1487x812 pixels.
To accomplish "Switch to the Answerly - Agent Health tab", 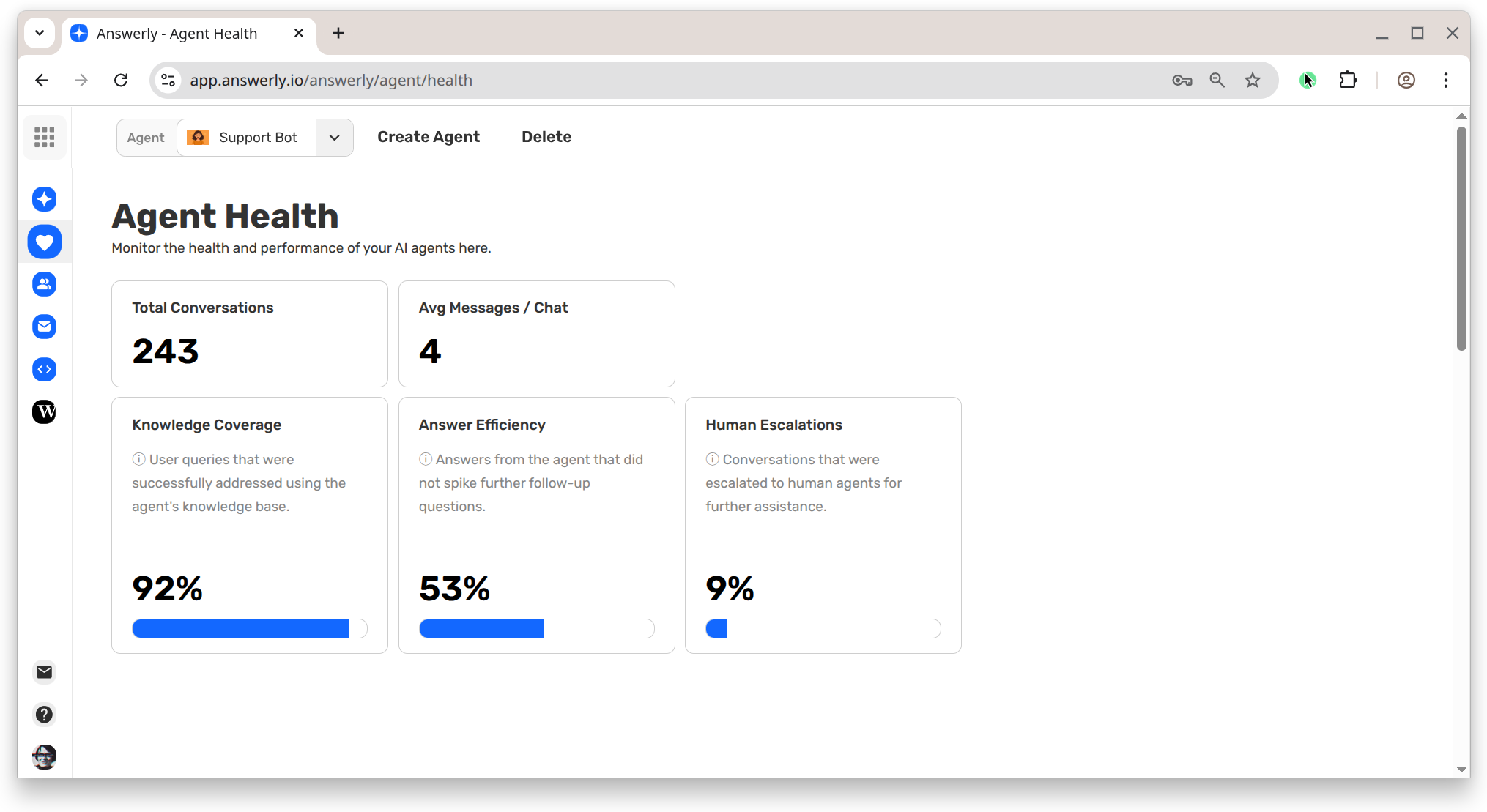I will tap(176, 33).
